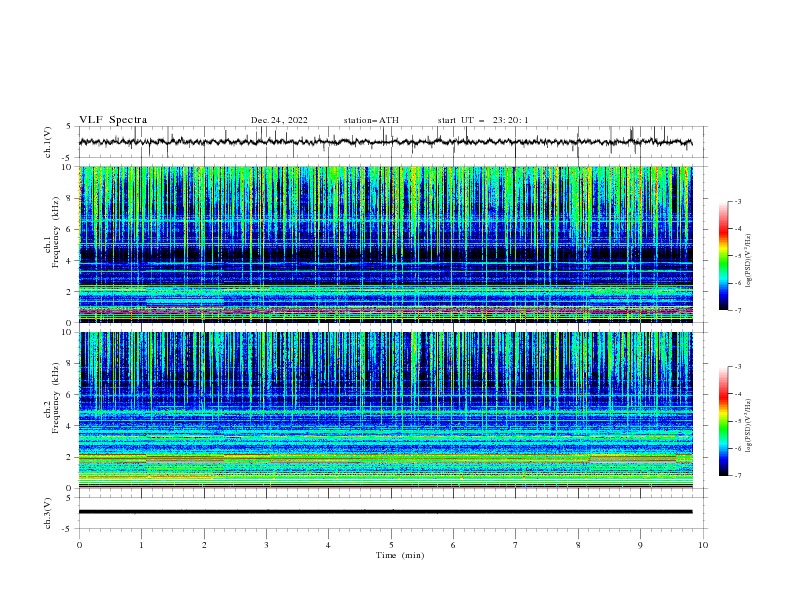Click the "-4" label on the ch.2 color bar
The image size is (792, 612).
point(737,394)
